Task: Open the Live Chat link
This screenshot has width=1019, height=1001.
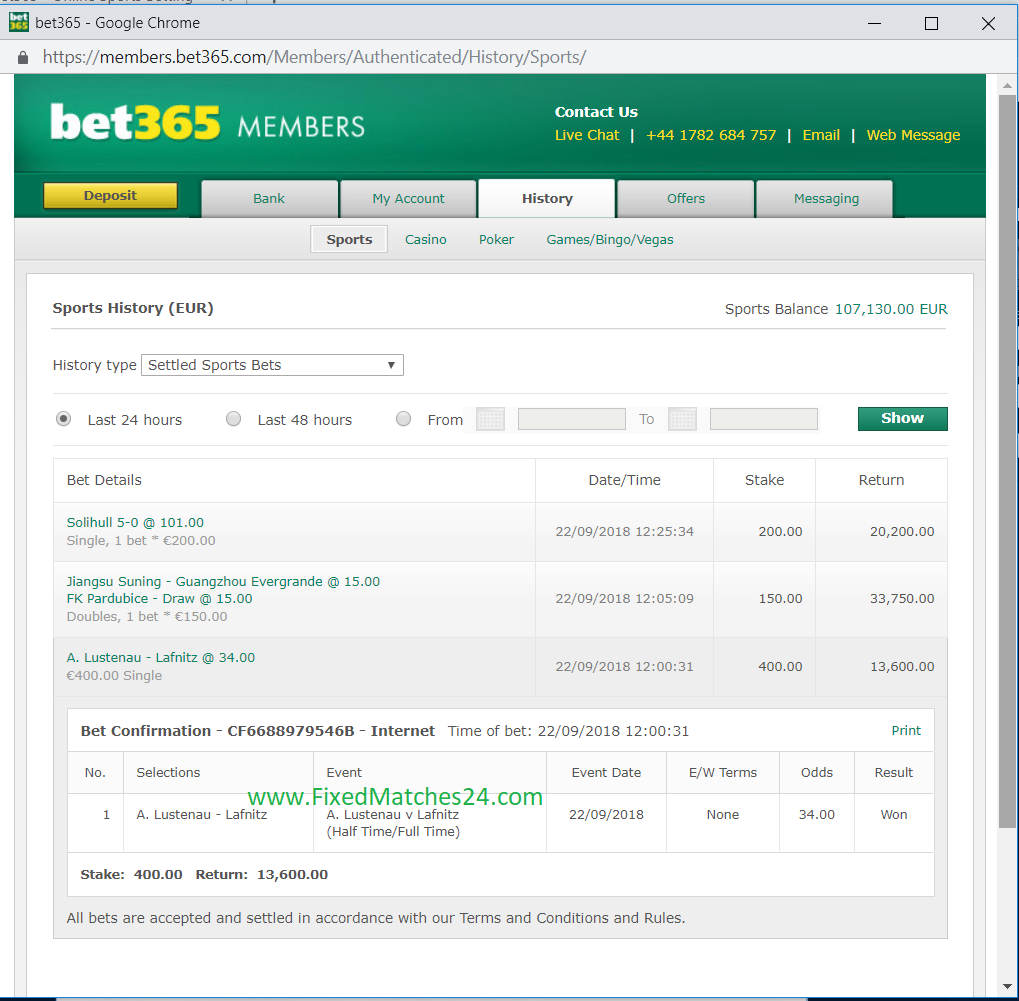Action: click(587, 135)
